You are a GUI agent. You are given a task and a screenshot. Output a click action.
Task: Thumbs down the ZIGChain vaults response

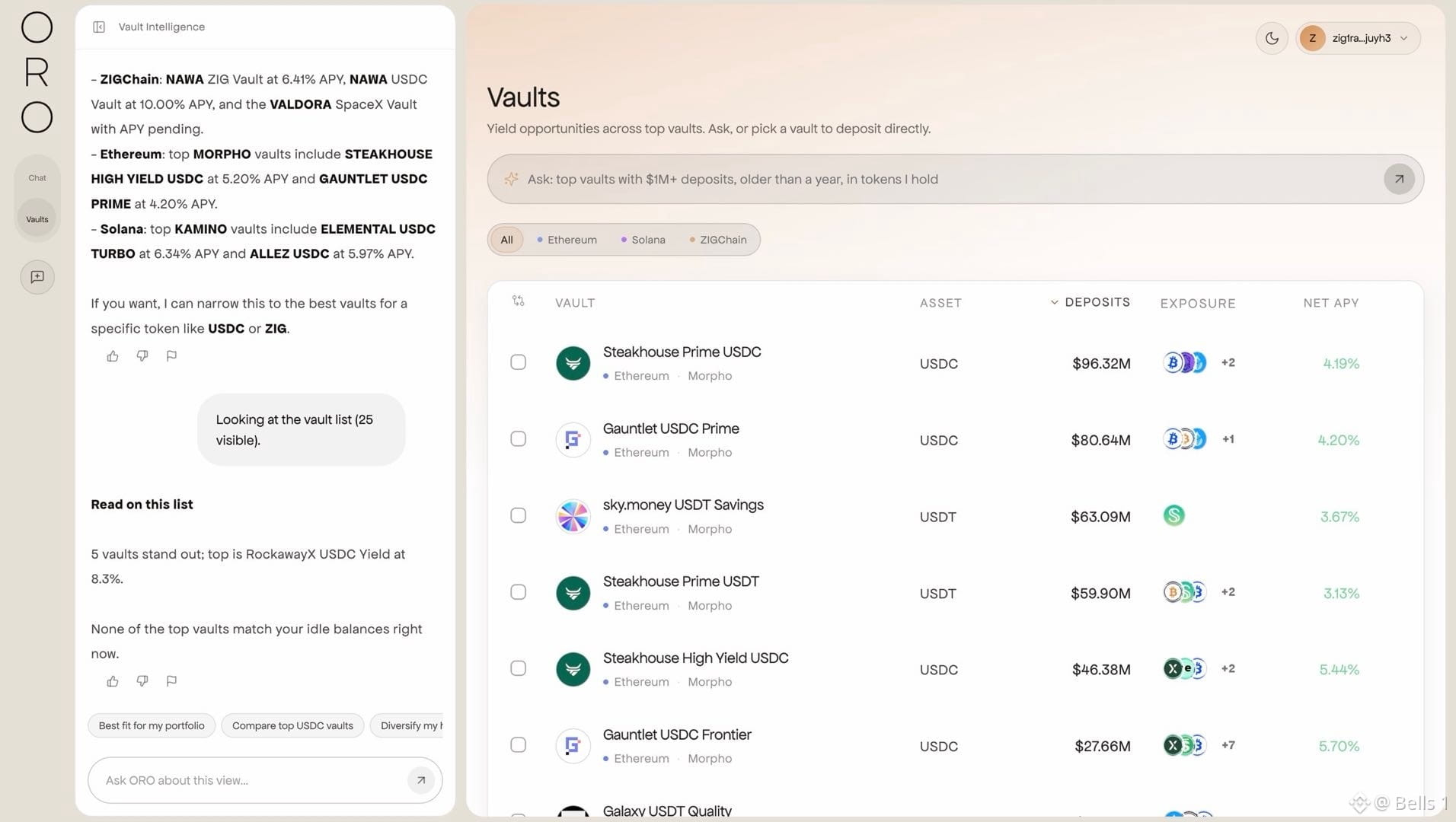point(142,355)
